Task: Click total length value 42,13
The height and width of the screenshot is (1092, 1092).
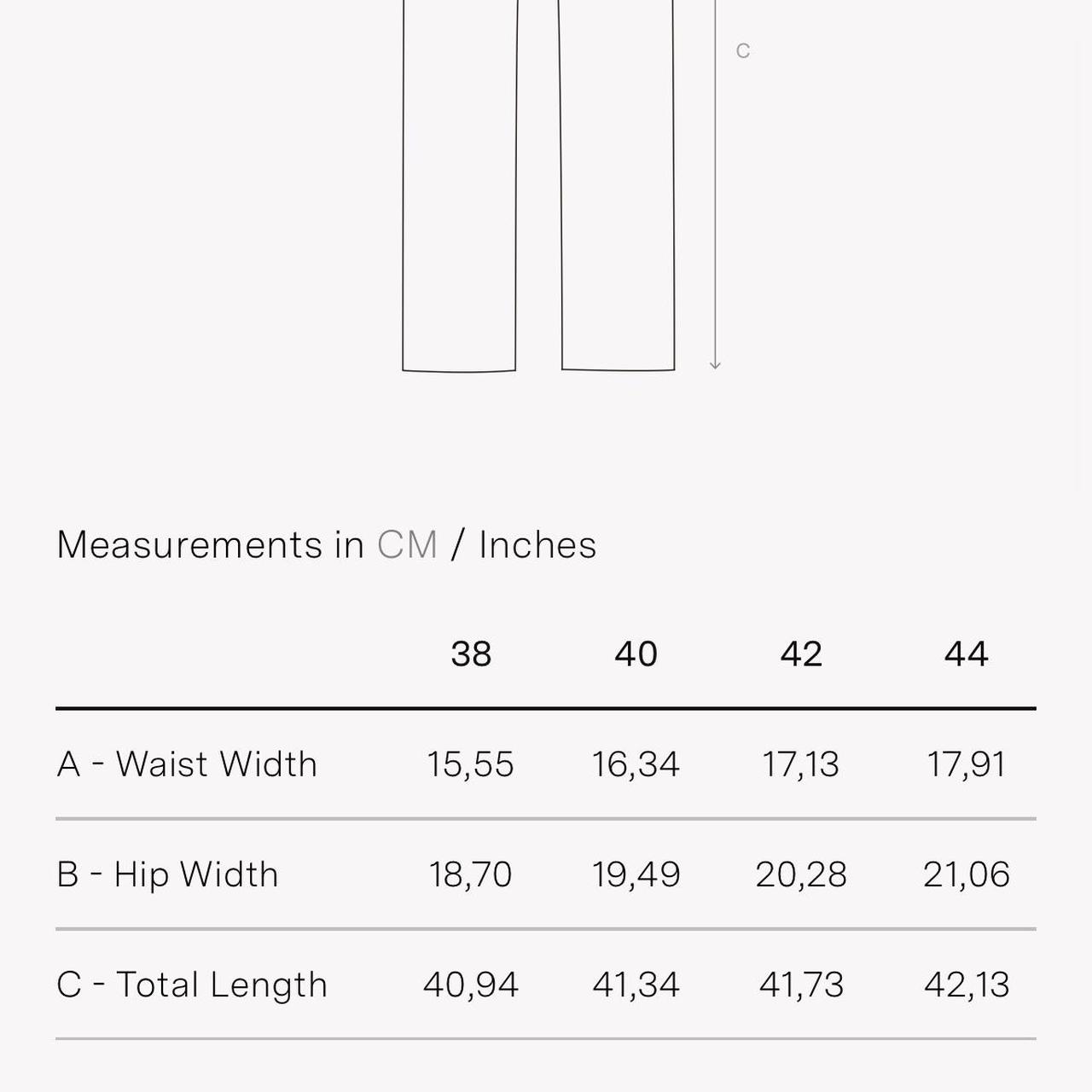Action: pyautogui.click(x=966, y=985)
